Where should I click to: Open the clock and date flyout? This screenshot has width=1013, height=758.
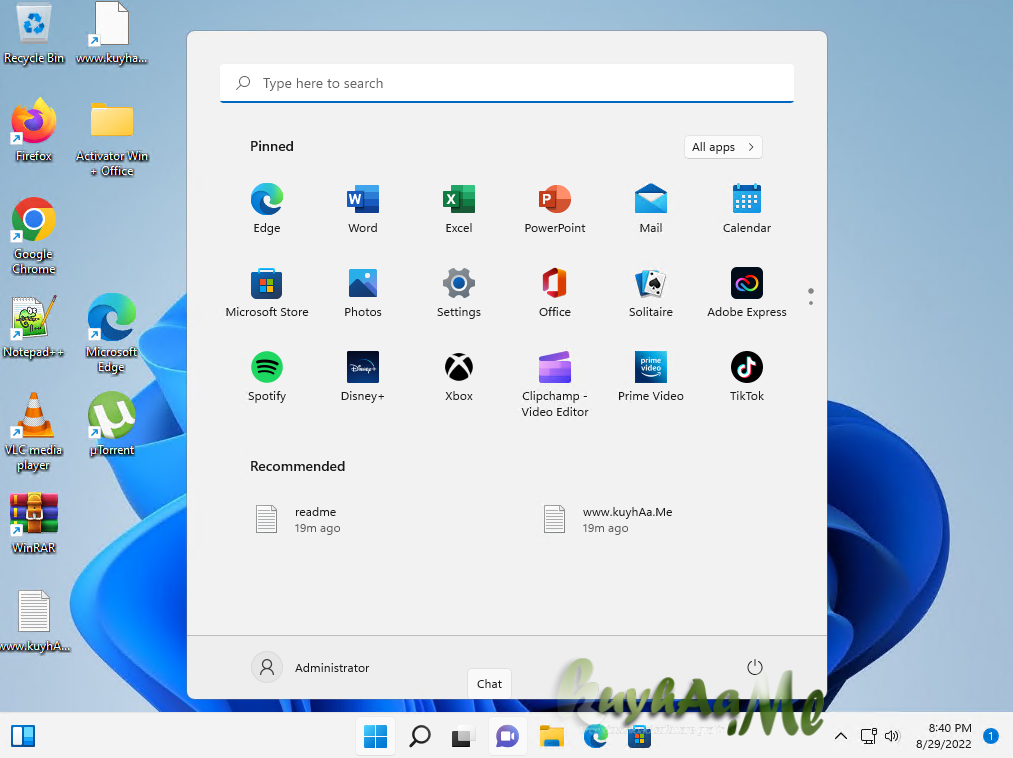tap(943, 736)
